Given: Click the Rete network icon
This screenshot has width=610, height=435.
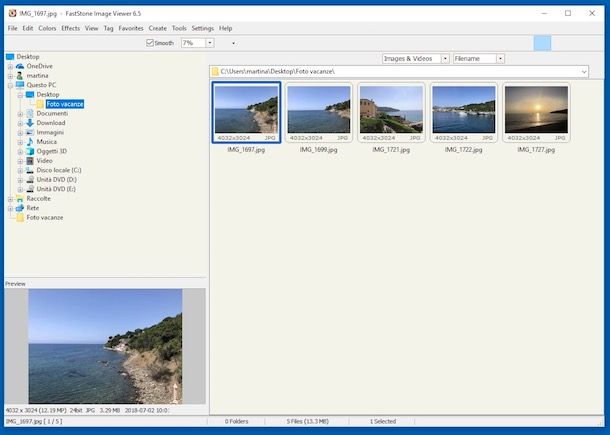Looking at the screenshot, I should point(20,208).
